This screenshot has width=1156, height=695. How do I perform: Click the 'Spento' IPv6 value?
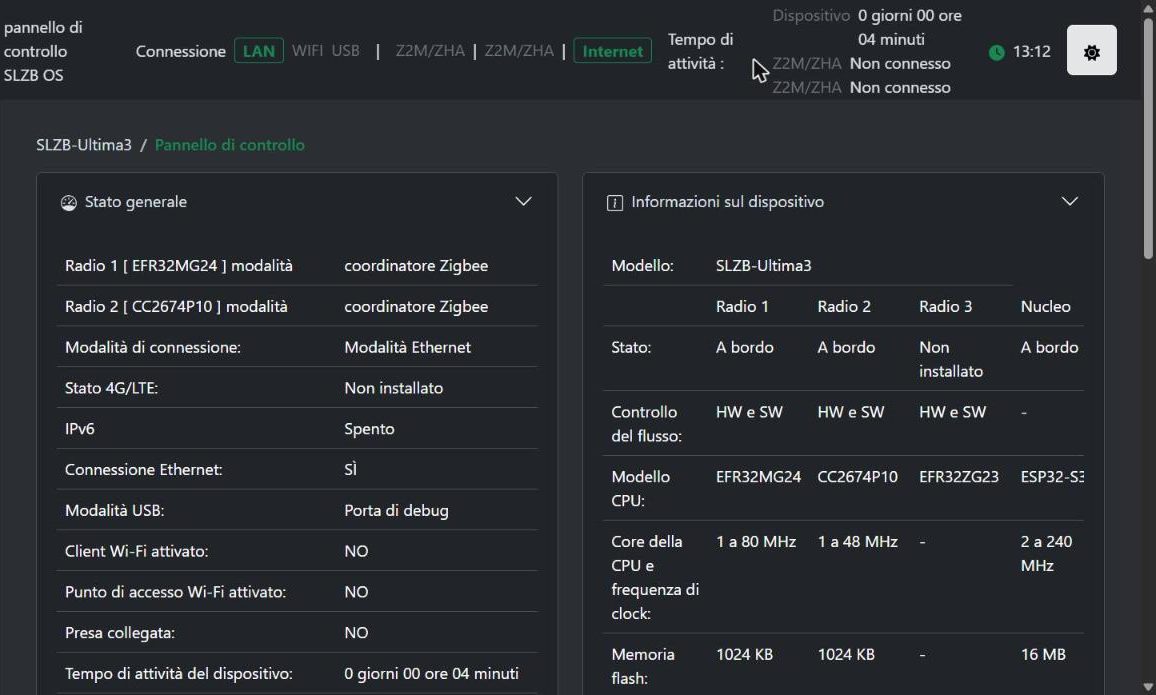coord(369,429)
